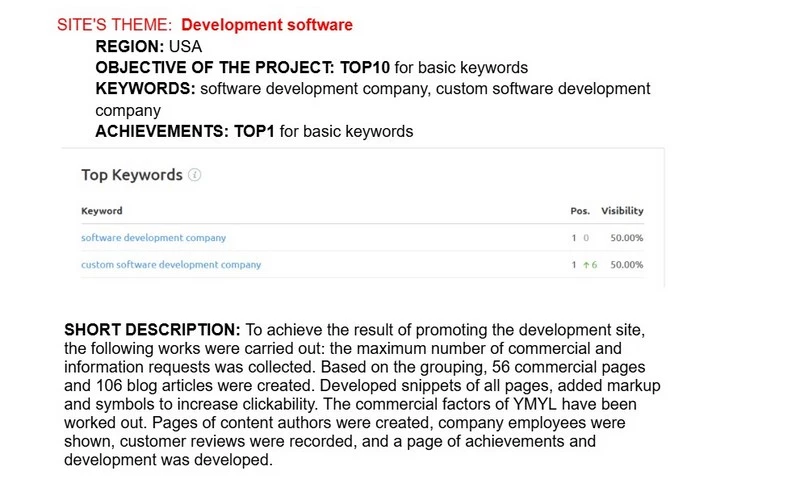Image resolution: width=800 pixels, height=480 pixels.
Task: Select the Keyword column header
Action: (102, 211)
